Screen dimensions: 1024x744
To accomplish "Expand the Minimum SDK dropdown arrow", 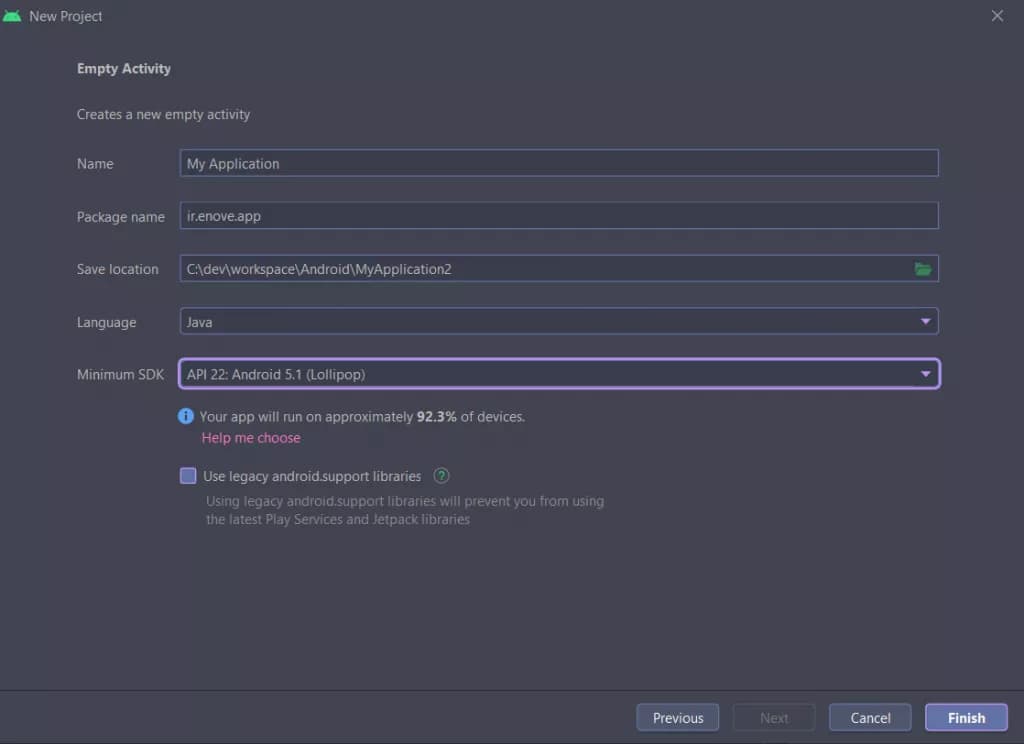I will pos(925,374).
